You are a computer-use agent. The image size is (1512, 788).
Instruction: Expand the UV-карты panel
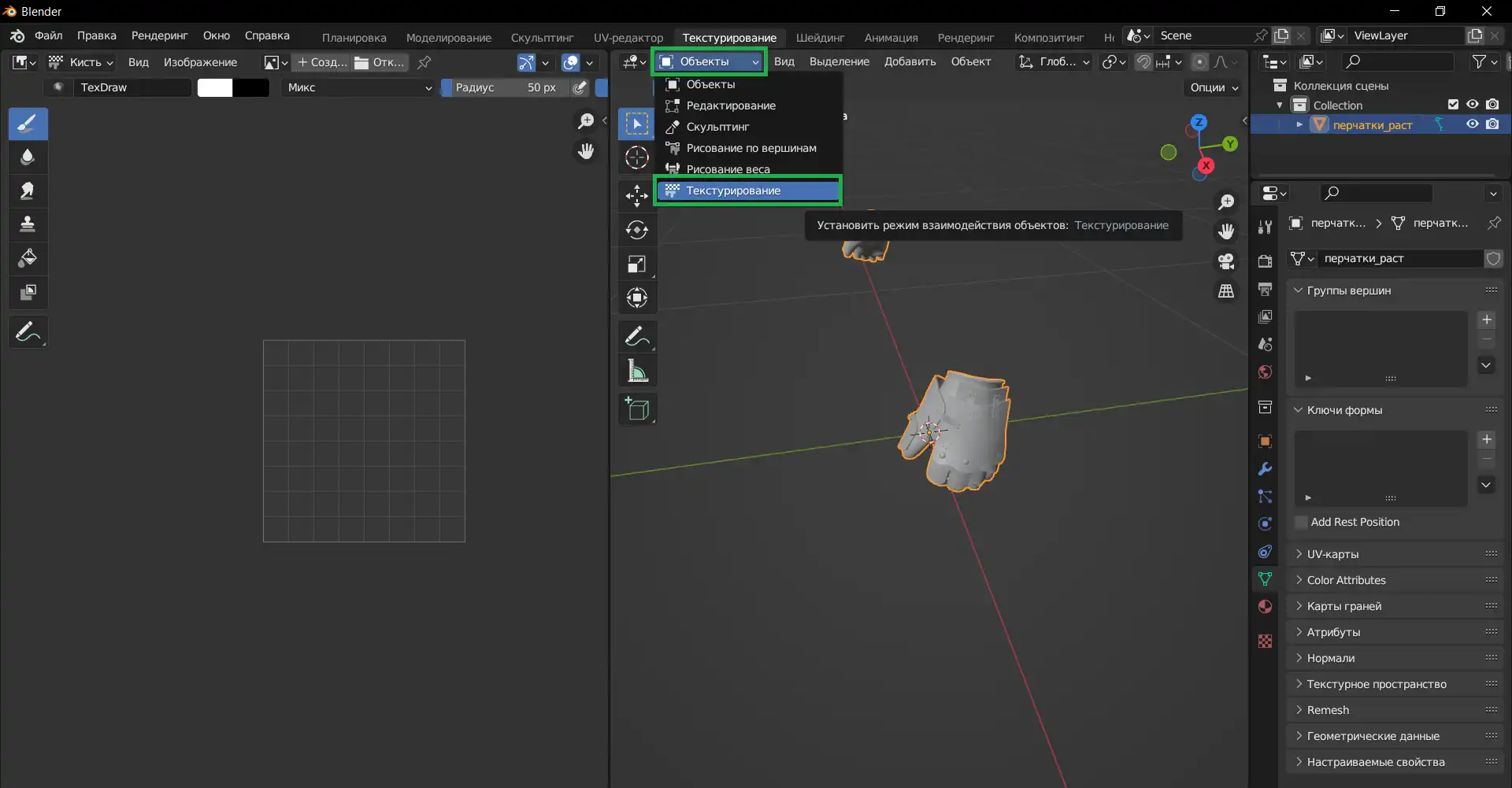1332,554
